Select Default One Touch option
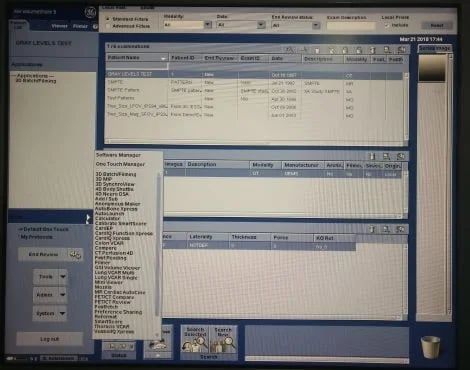 pos(44,229)
